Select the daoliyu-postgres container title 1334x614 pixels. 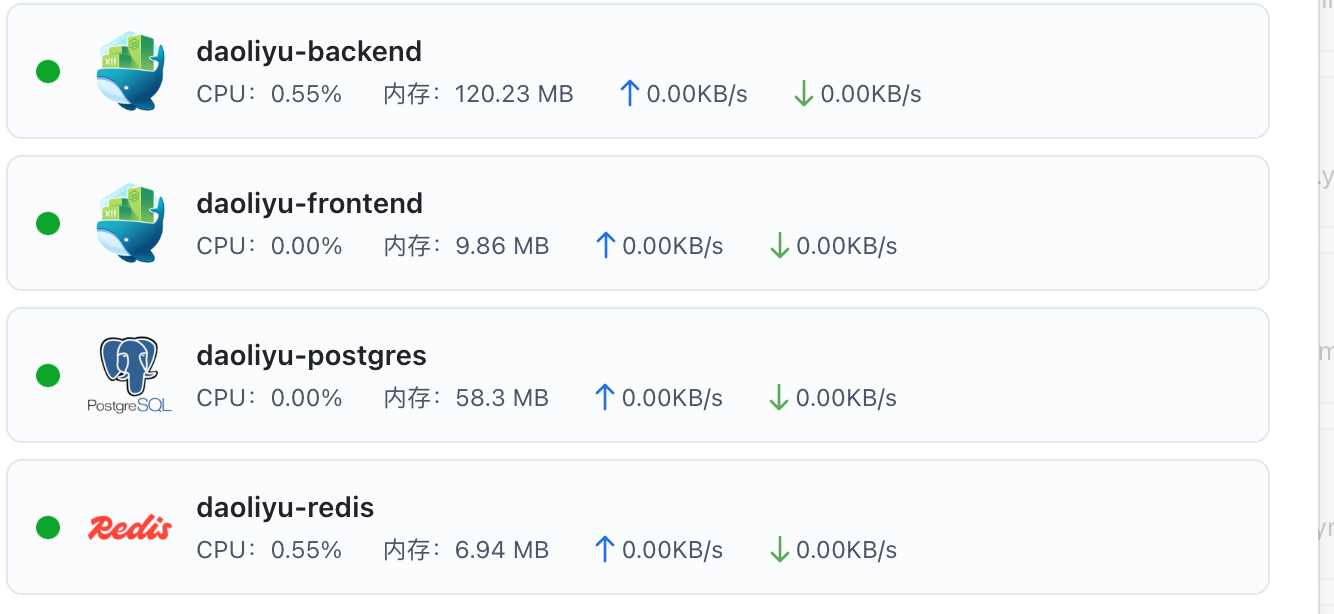[312, 355]
